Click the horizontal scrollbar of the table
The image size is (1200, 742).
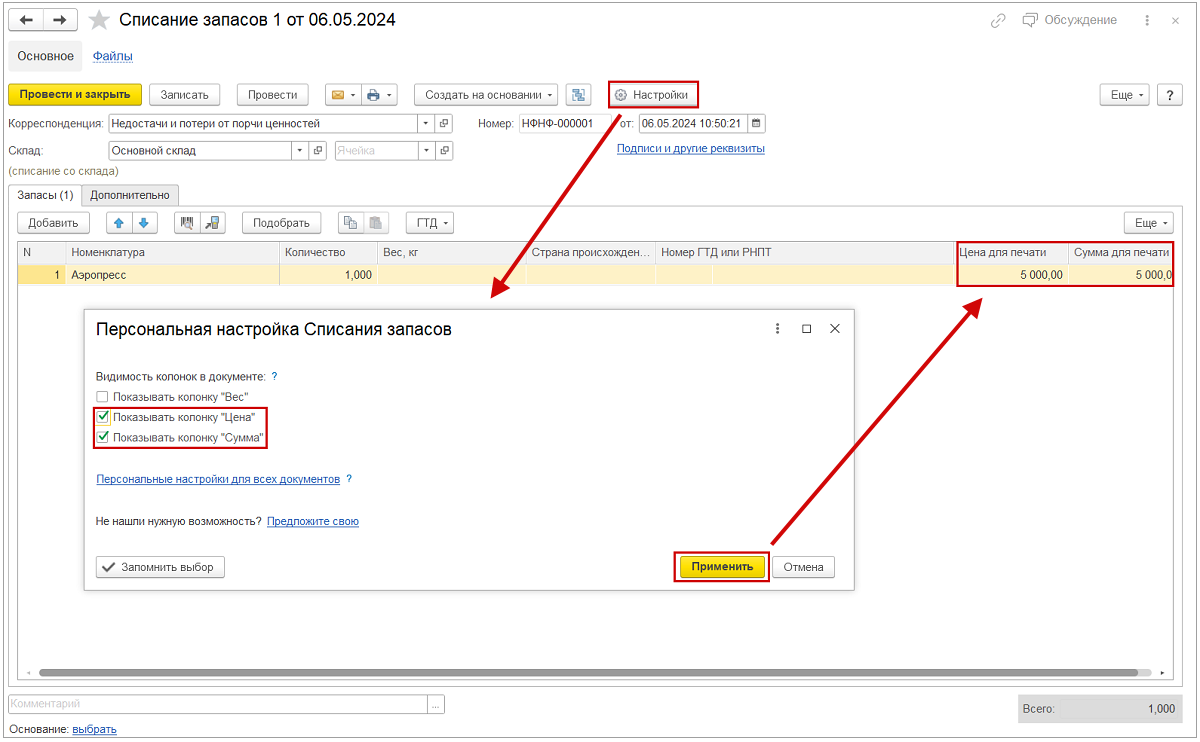click(x=588, y=673)
